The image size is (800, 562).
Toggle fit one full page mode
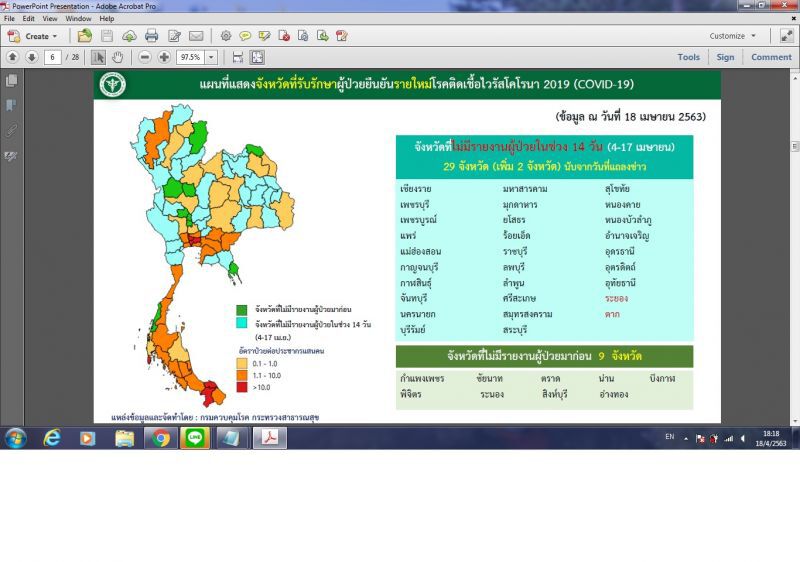(x=257, y=57)
